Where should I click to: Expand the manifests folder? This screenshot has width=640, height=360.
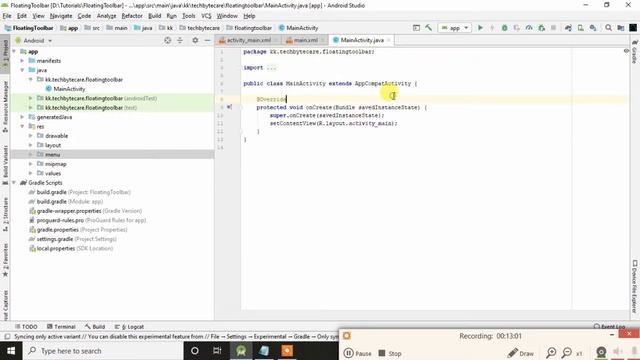pos(22,61)
